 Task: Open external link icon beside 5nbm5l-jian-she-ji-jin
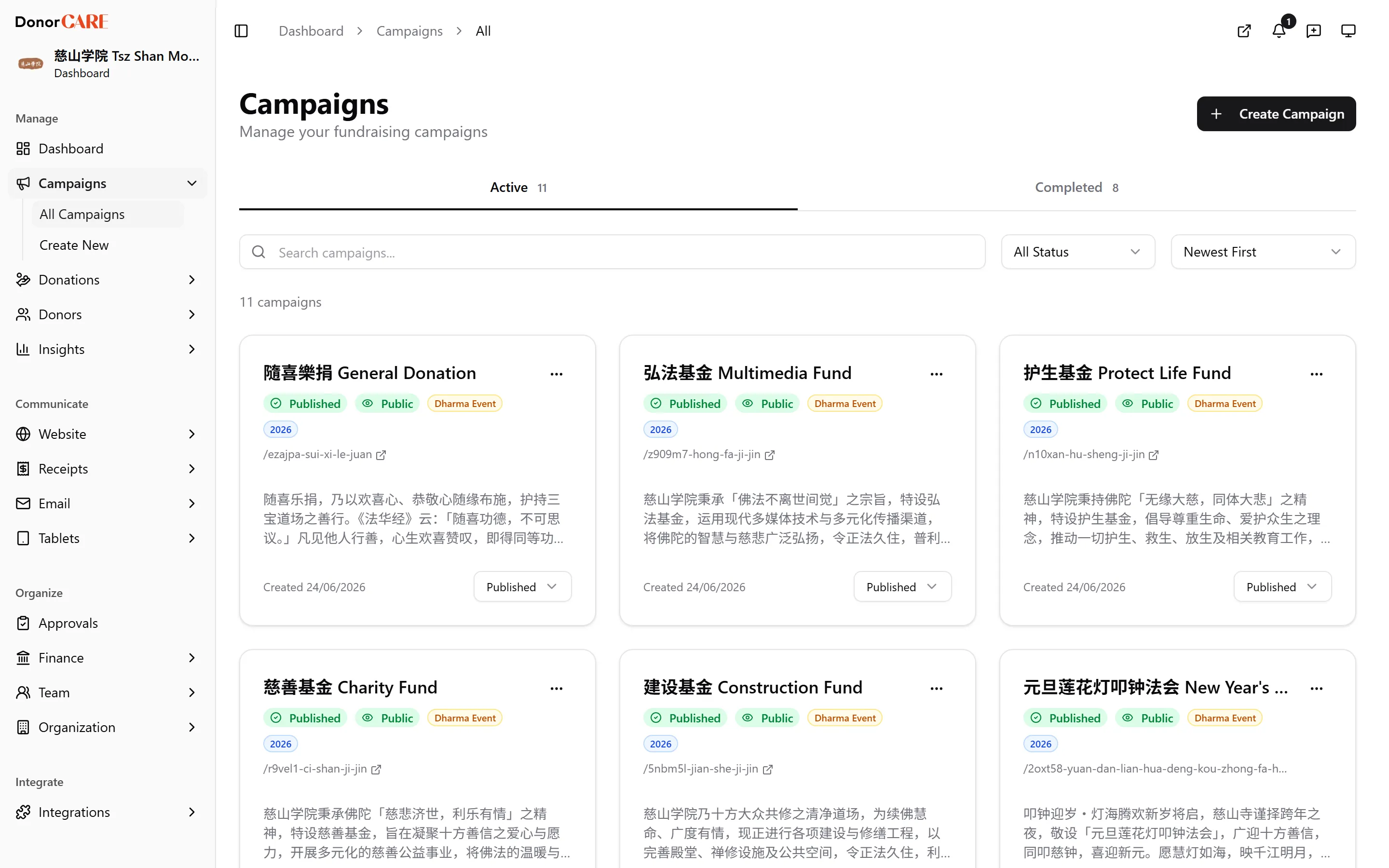point(767,769)
